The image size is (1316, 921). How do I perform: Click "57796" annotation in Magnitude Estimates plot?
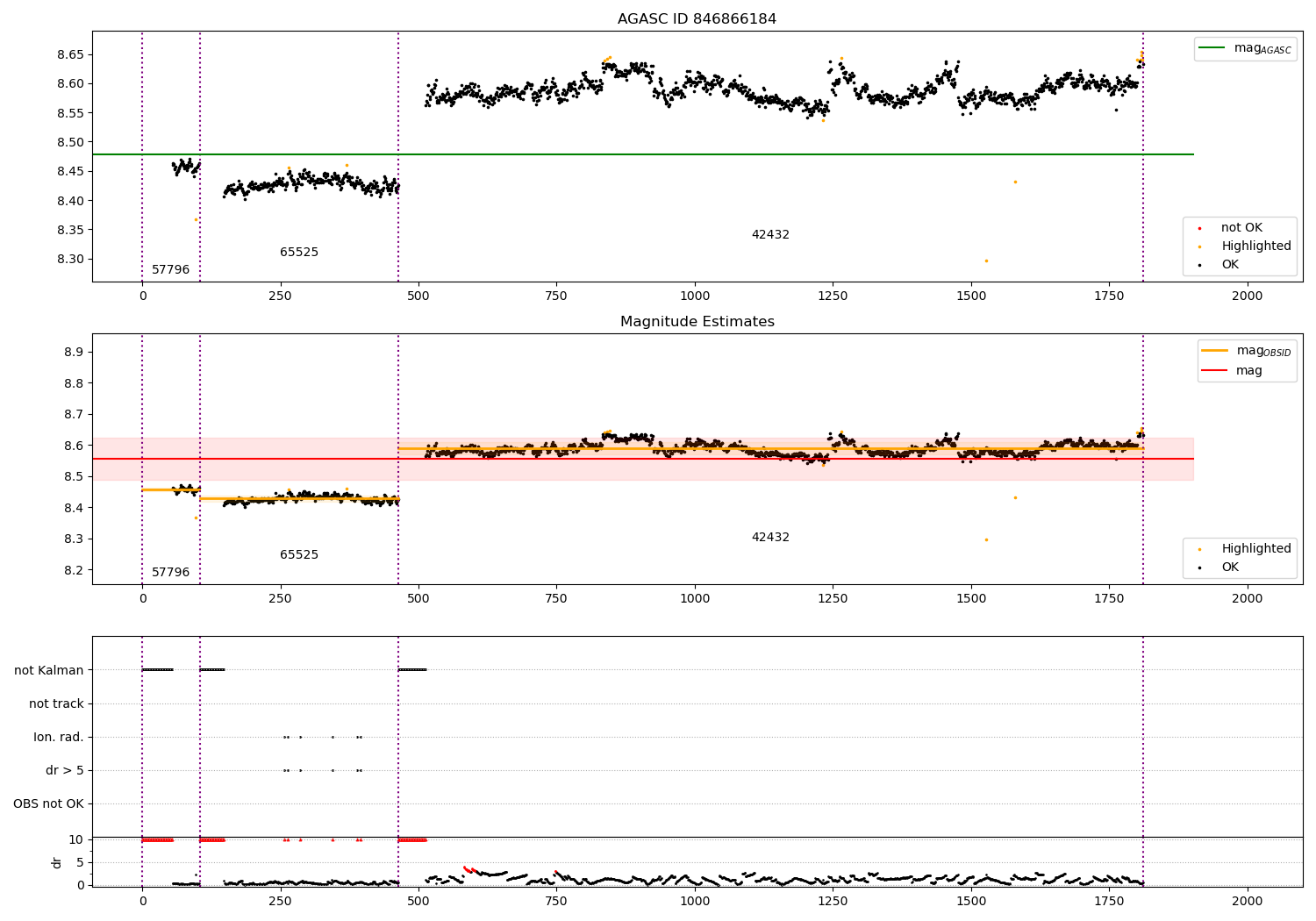pos(170,573)
